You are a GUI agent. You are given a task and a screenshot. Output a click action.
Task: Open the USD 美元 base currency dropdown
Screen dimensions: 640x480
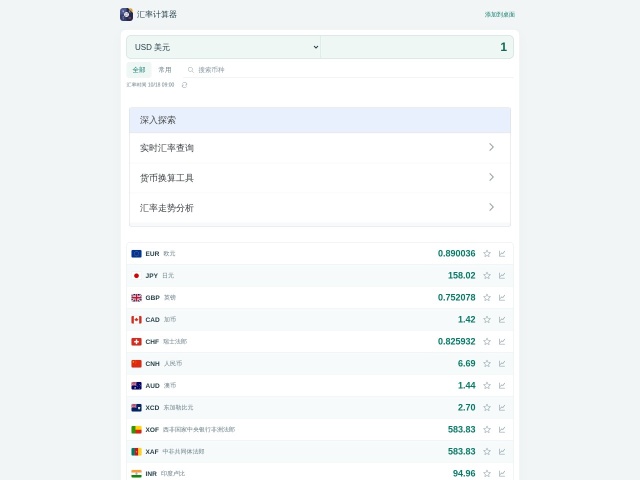click(x=223, y=47)
